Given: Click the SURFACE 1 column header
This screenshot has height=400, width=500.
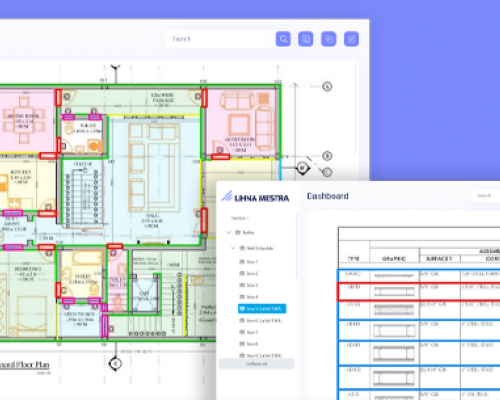Looking at the screenshot, I should 439,259.
